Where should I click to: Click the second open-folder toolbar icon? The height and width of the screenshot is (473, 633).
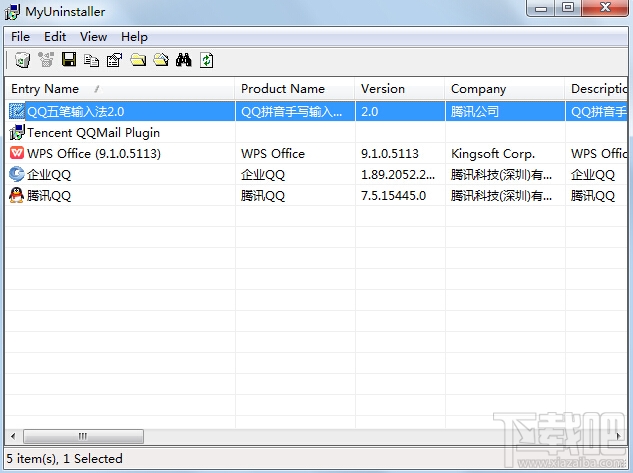coord(161,60)
